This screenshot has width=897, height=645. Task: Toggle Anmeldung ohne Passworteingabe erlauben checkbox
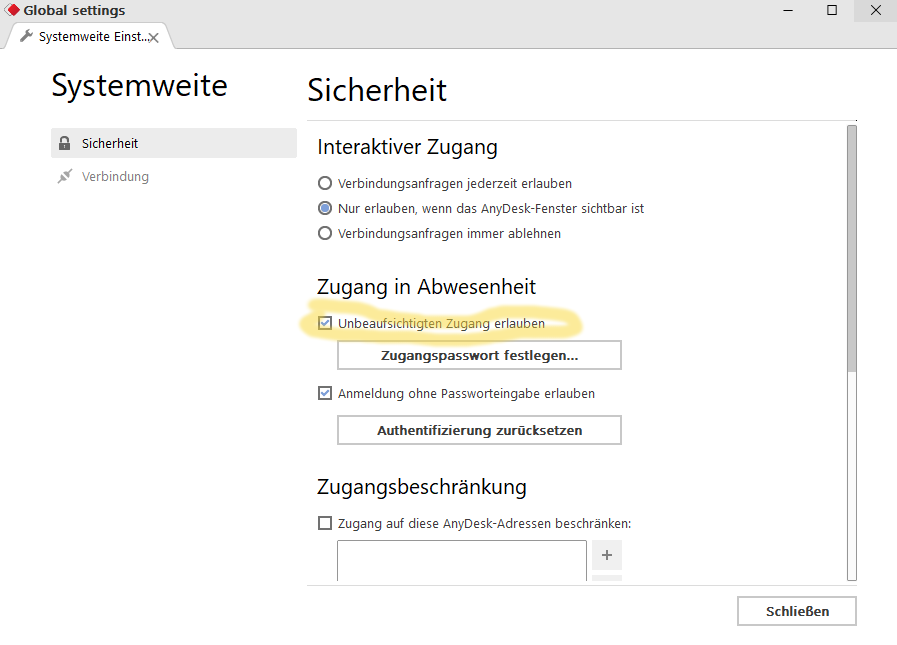[325, 393]
